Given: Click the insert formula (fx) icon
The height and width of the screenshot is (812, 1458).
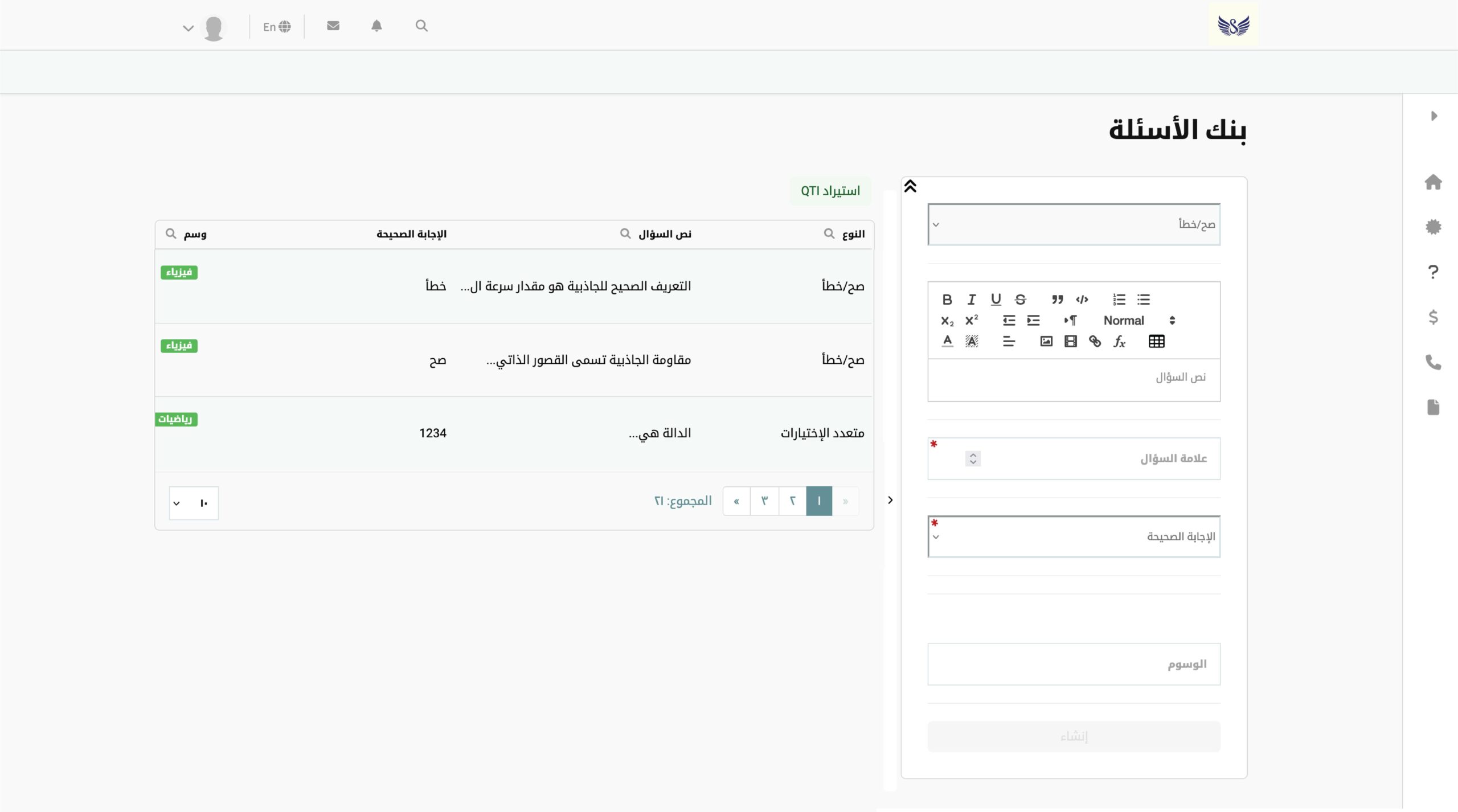Looking at the screenshot, I should (1119, 342).
